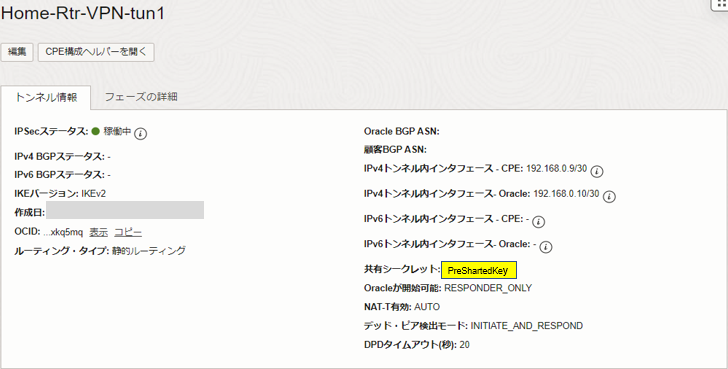Click the 表示 link for OCID
The height and width of the screenshot is (369, 728).
pos(98,232)
